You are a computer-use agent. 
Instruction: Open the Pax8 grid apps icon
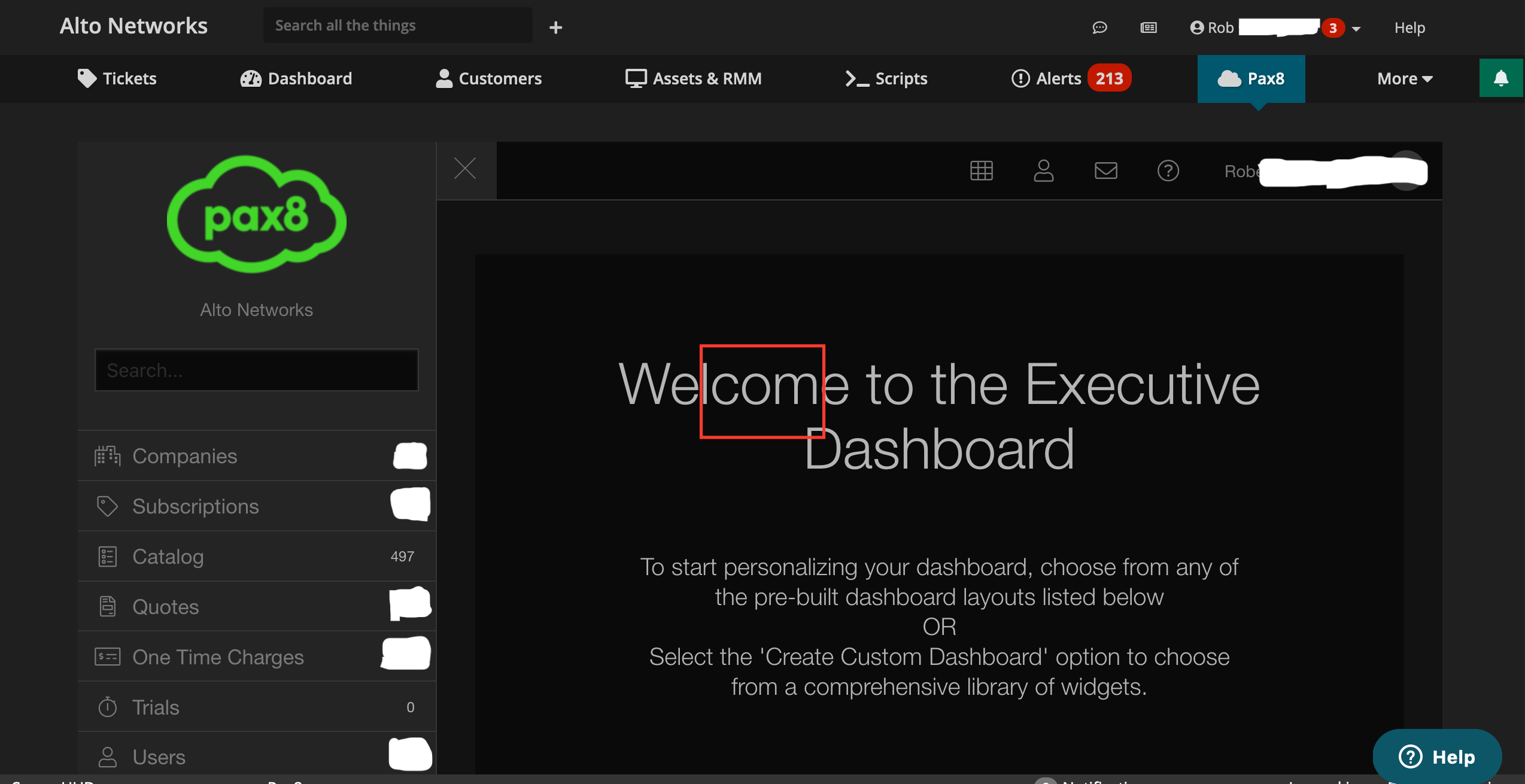(x=981, y=171)
